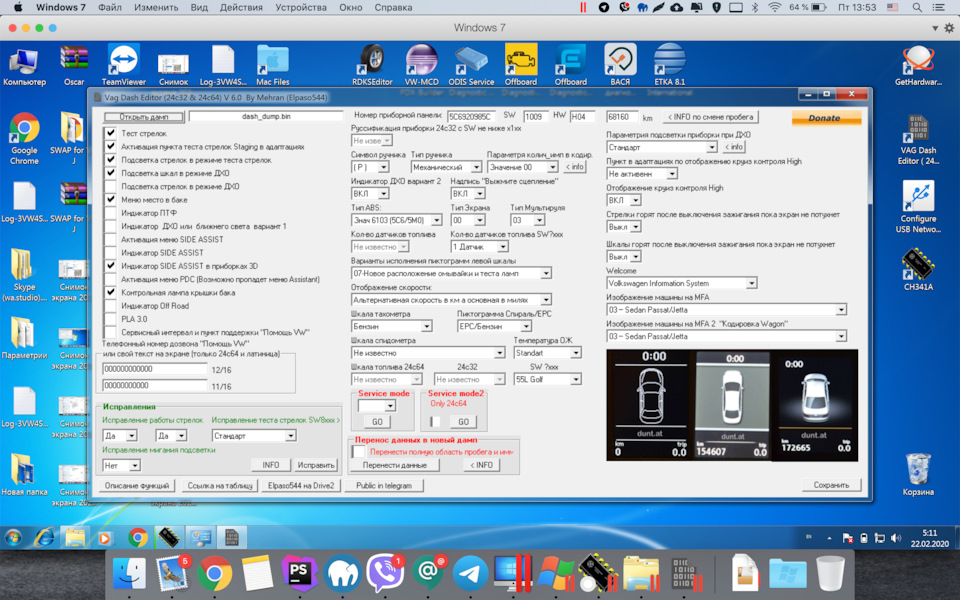
Task: Launch VW-MCD desktop shortcut
Action: pos(422,64)
